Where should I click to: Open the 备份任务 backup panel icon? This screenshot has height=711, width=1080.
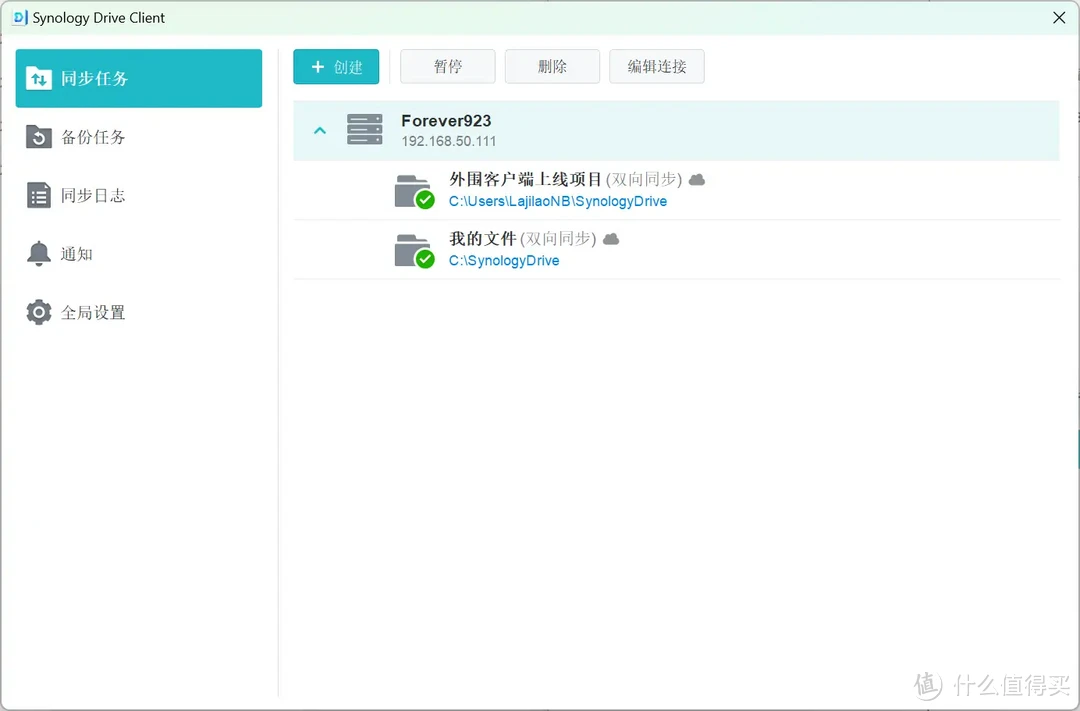point(37,137)
